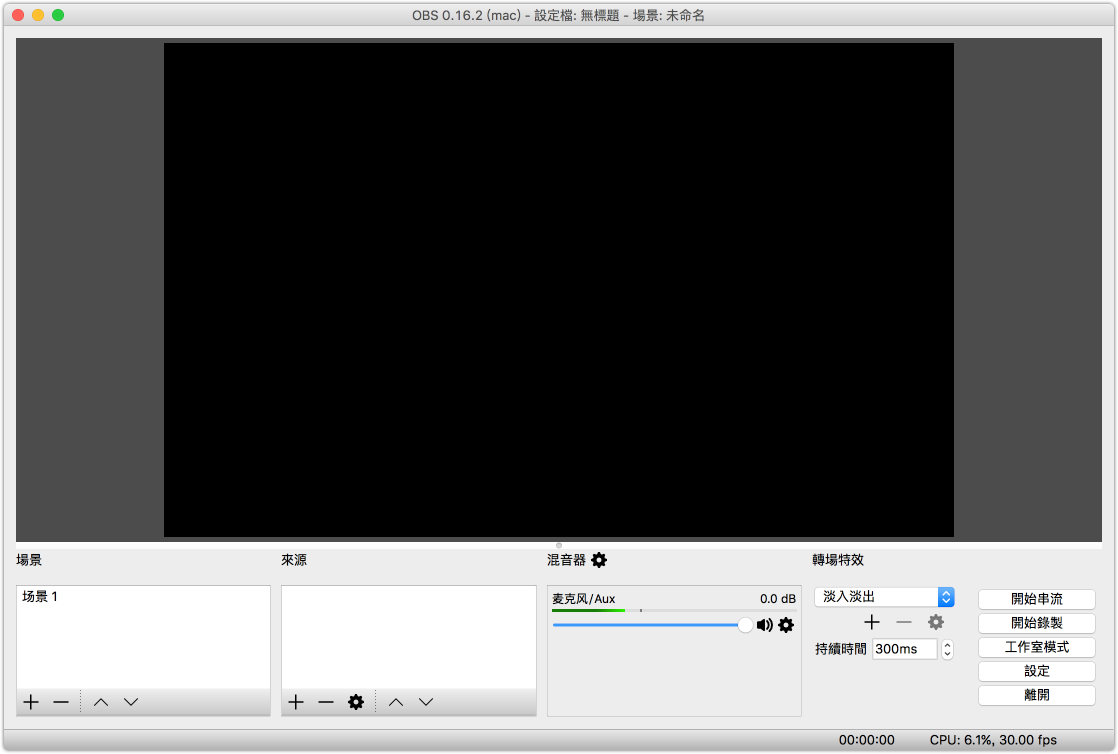Click 開始錄製 to start recording
This screenshot has width=1118, height=754.
coord(1037,623)
